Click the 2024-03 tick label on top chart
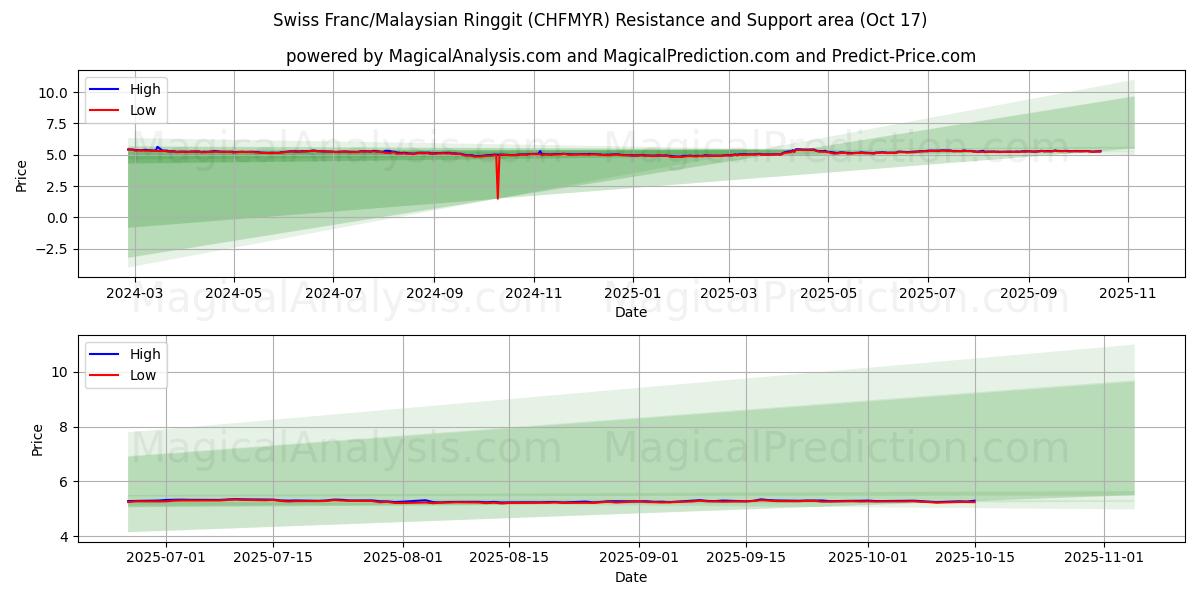This screenshot has height=600, width=1200. coord(134,294)
